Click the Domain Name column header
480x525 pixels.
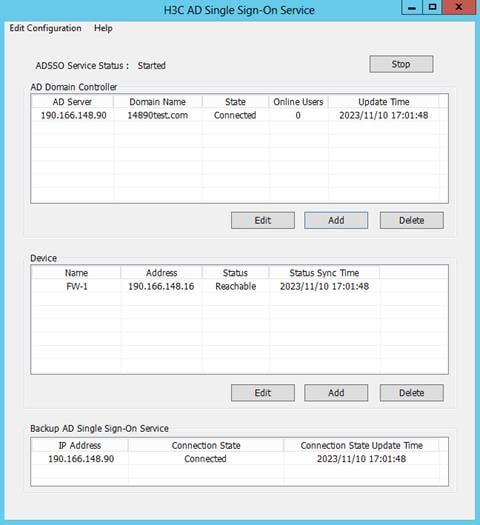pyautogui.click(x=158, y=102)
